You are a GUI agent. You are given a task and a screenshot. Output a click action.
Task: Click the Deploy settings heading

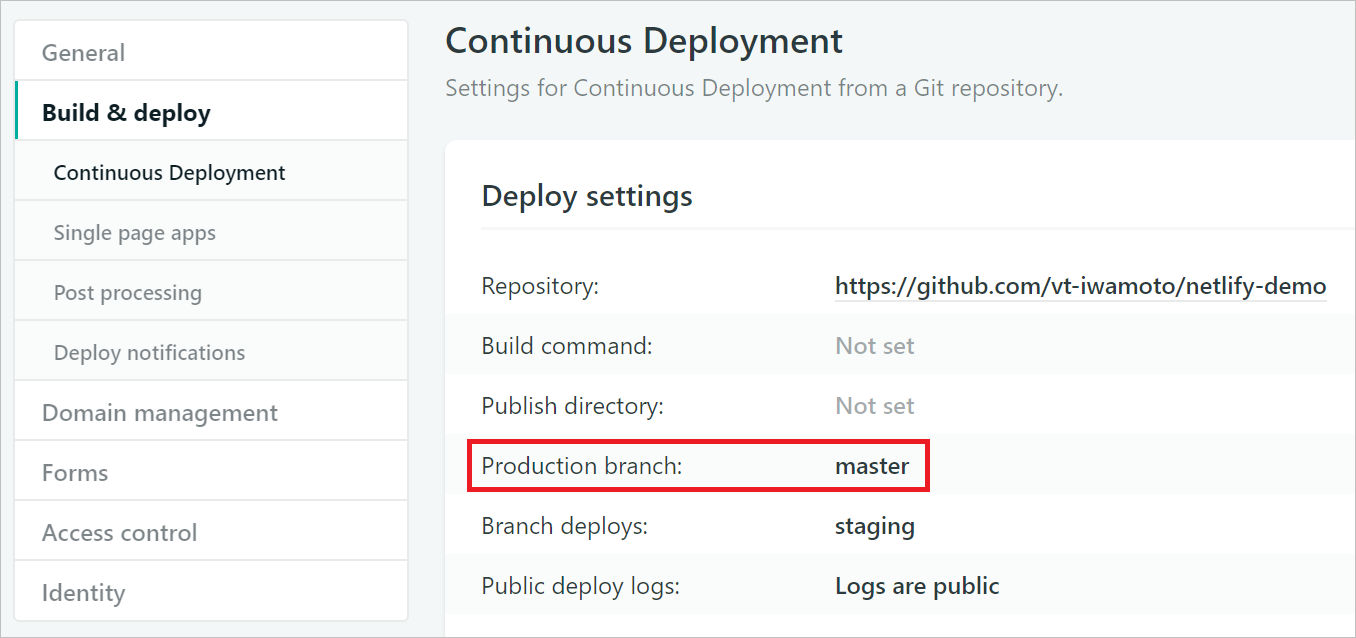[586, 196]
